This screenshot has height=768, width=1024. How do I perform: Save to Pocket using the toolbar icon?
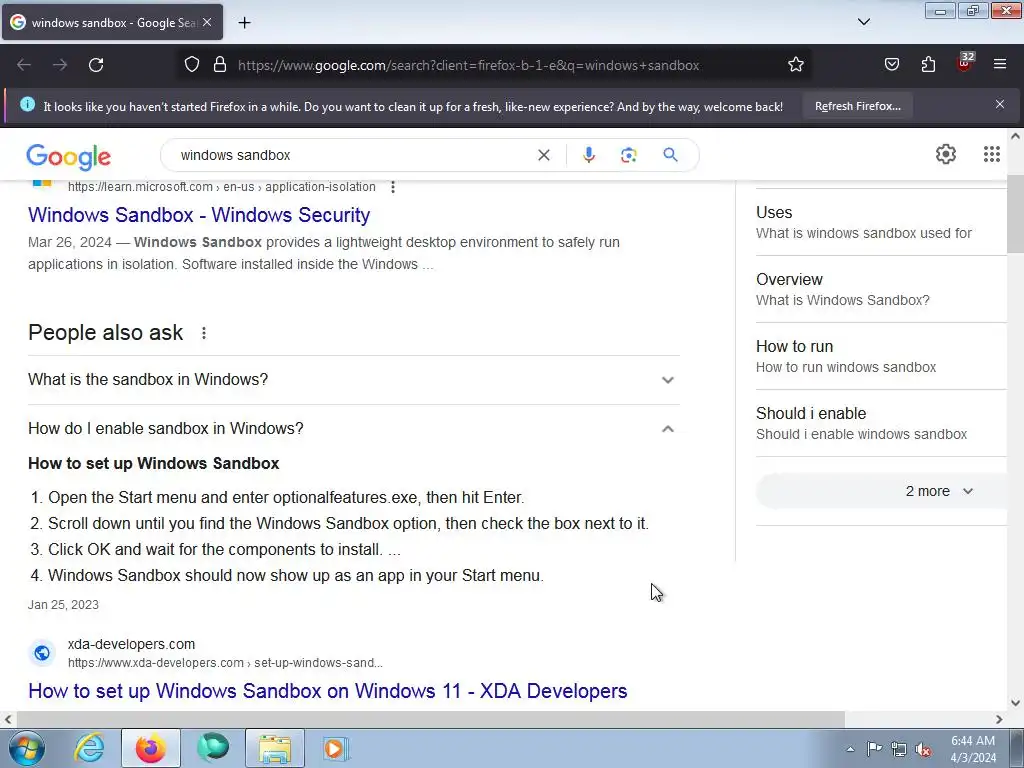(891, 65)
